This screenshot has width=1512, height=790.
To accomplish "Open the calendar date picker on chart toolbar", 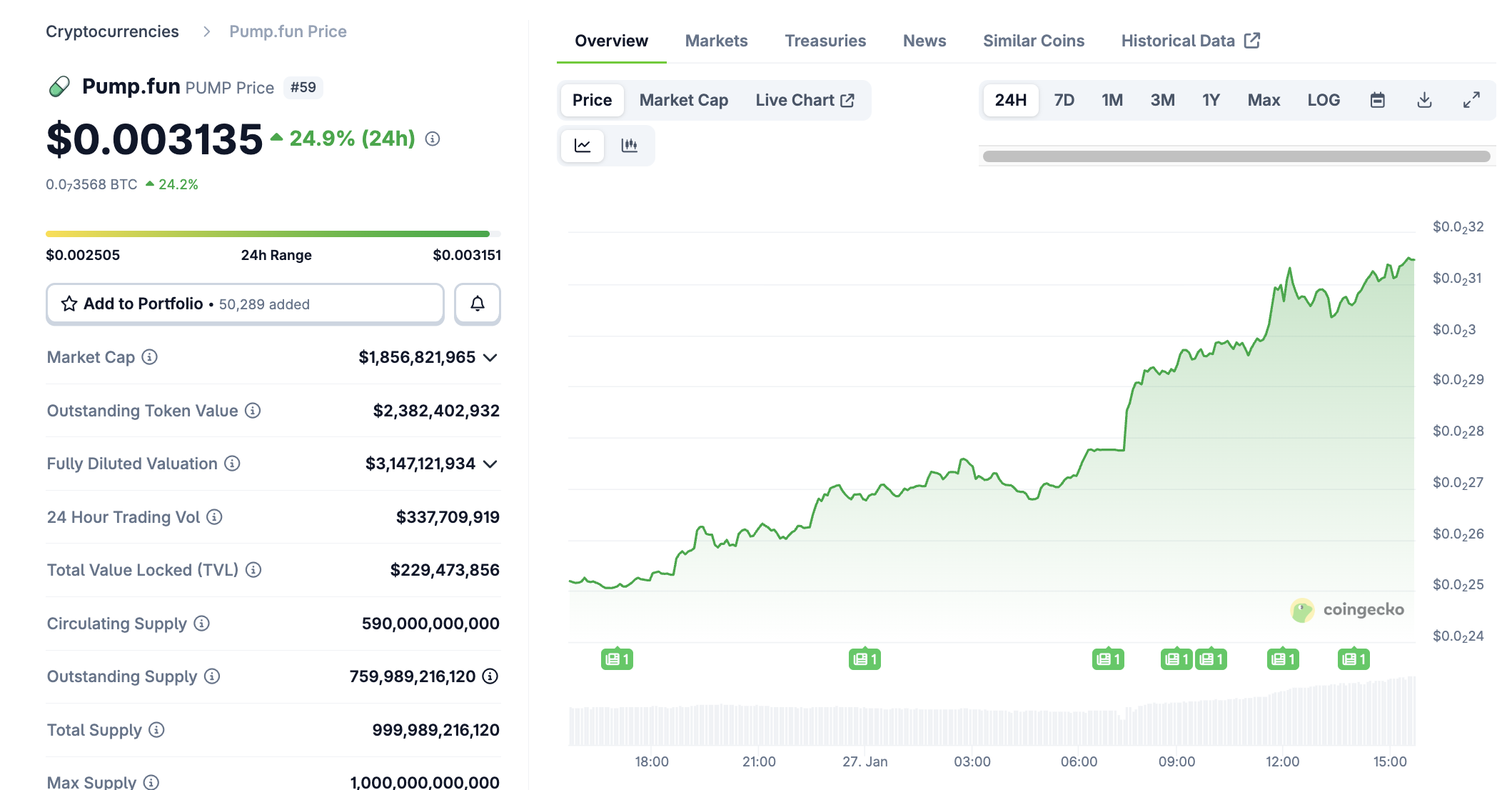I will click(x=1378, y=100).
